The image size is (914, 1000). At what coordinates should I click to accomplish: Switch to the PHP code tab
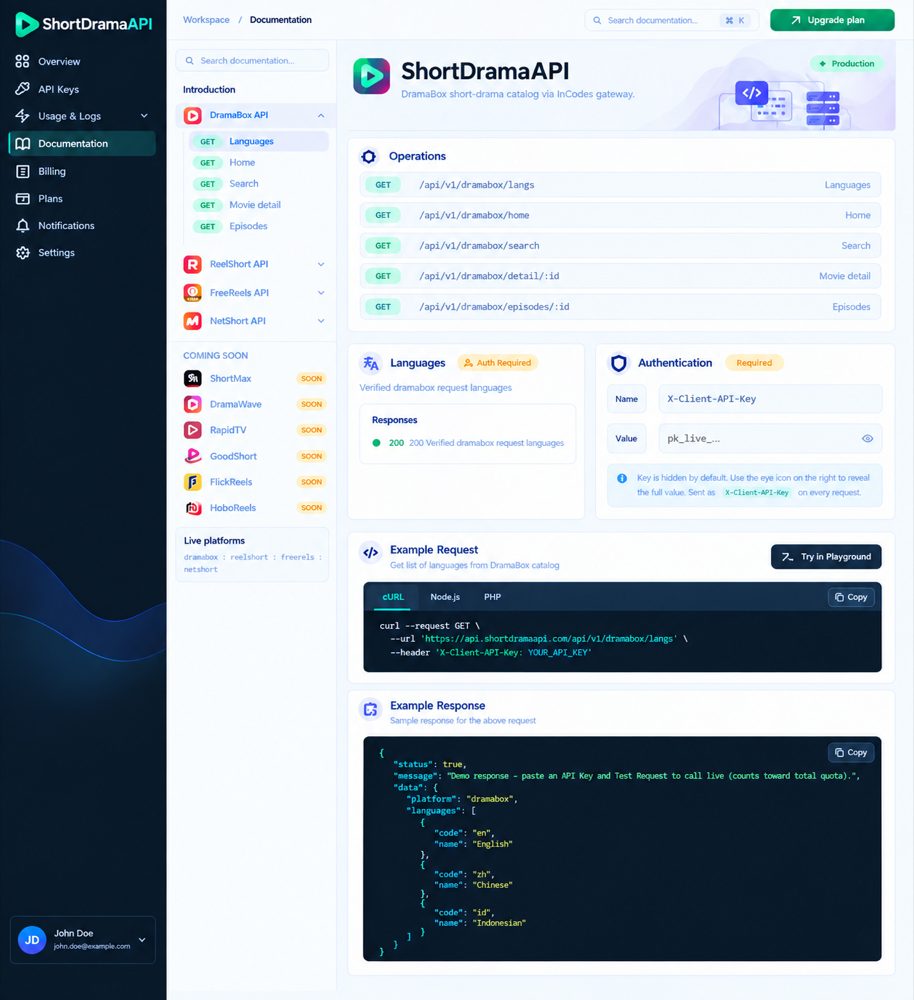492,597
